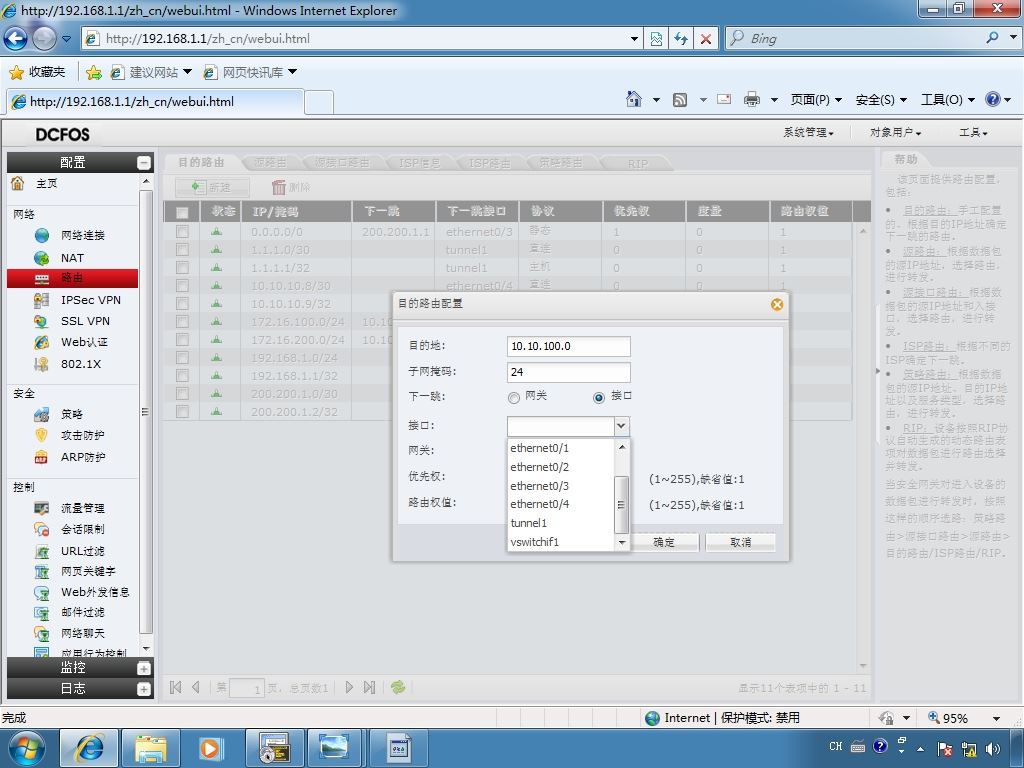Open 网络连接 network connection icon

click(x=42, y=235)
